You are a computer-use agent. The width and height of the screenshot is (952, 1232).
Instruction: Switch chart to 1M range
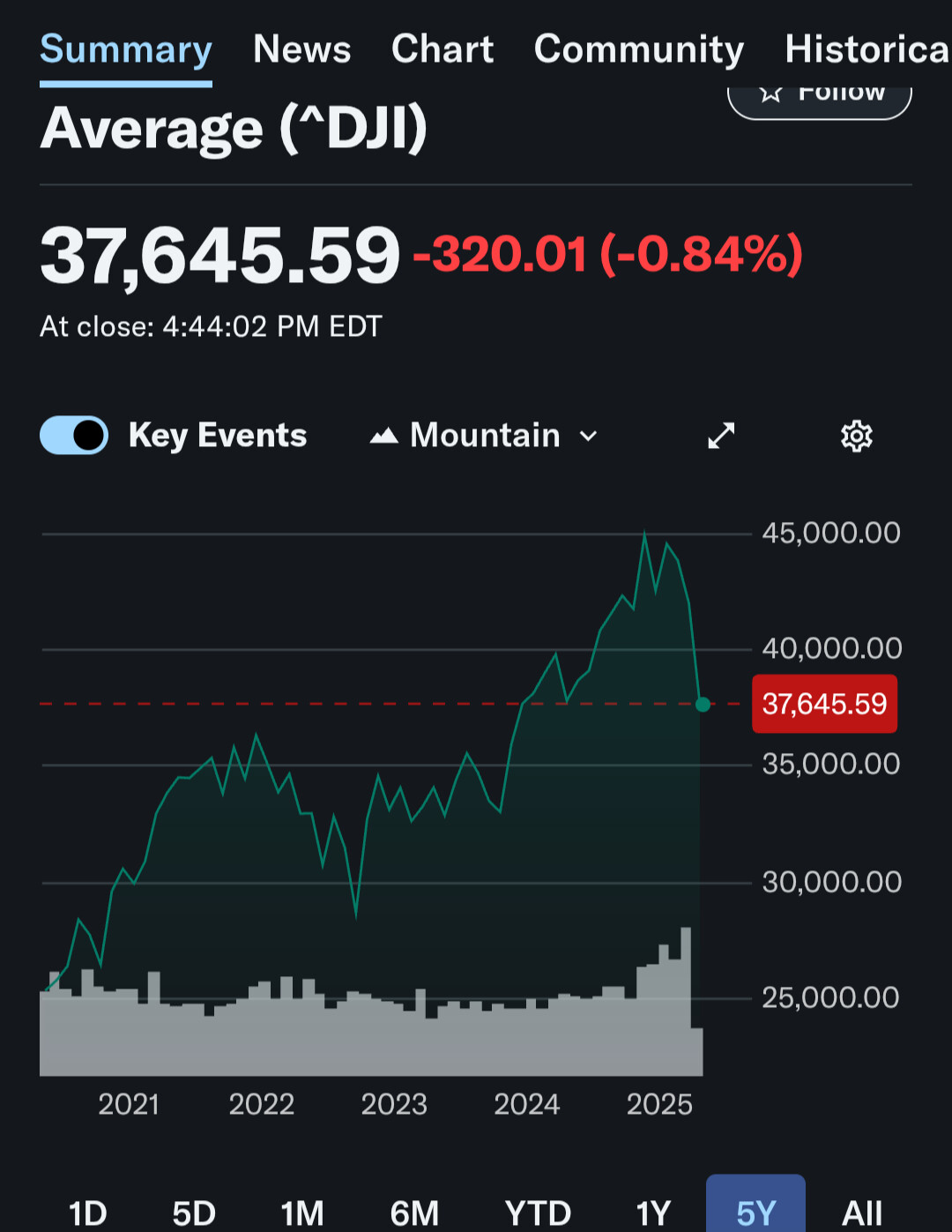(302, 1213)
